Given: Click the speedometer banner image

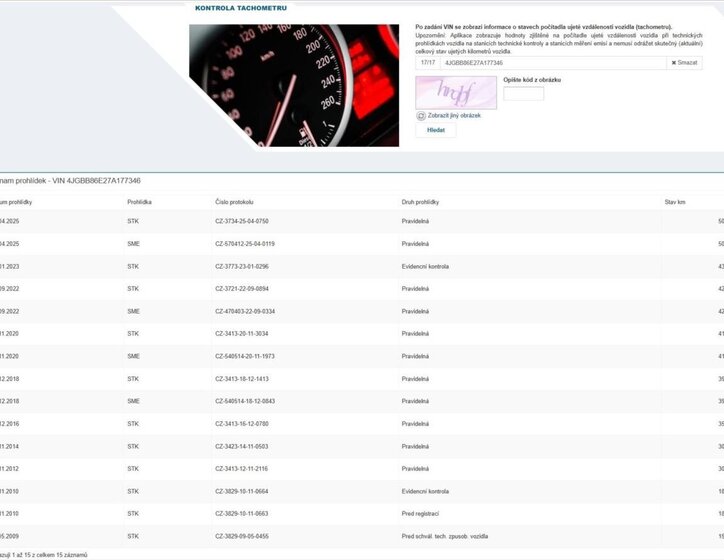Looking at the screenshot, I should (293, 85).
